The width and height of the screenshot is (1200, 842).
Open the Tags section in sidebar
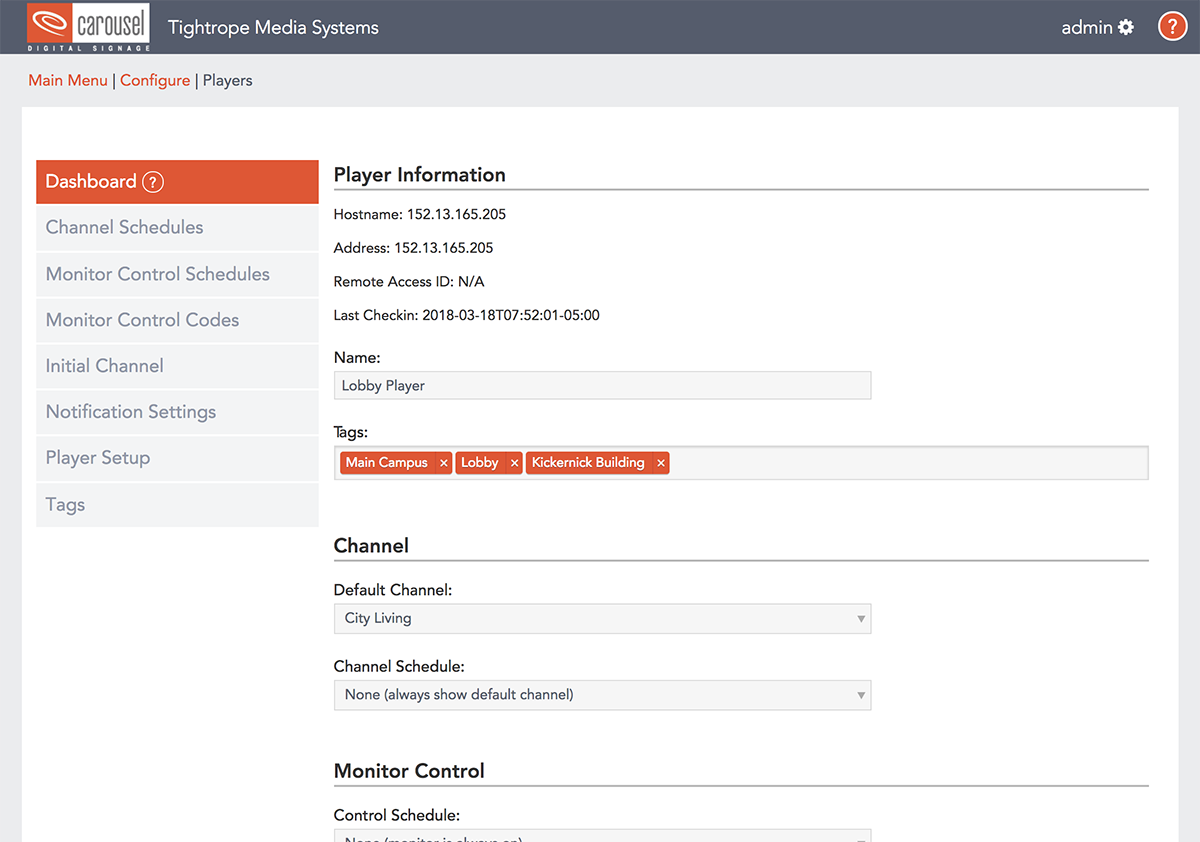point(64,505)
